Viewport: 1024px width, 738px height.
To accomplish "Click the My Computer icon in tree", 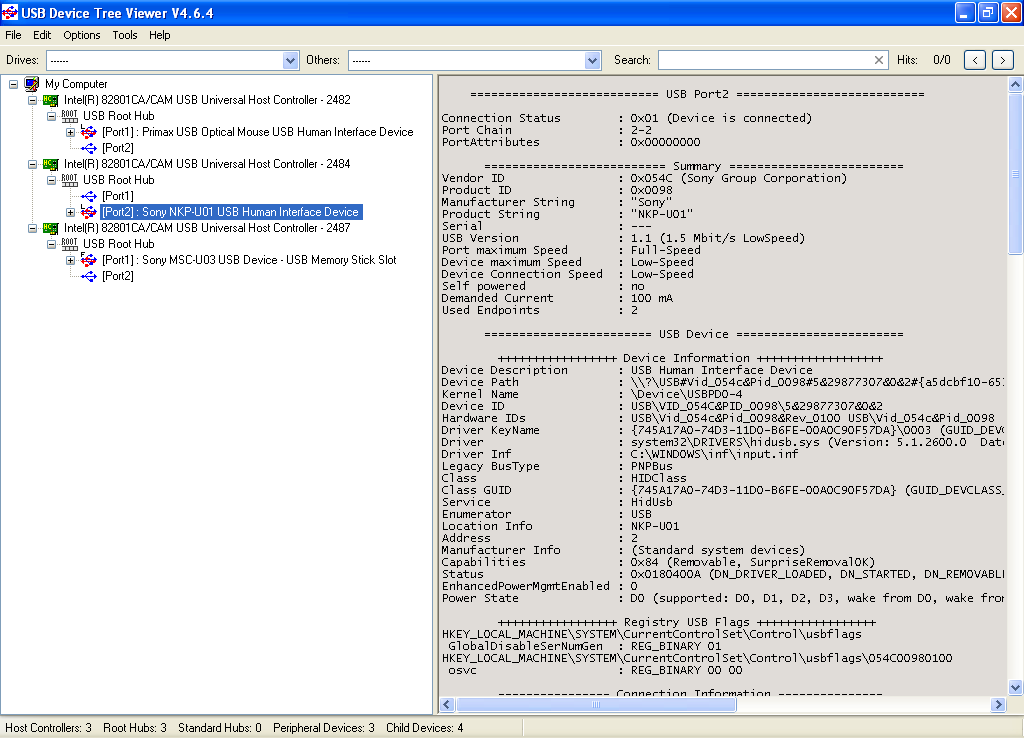I will 32,84.
